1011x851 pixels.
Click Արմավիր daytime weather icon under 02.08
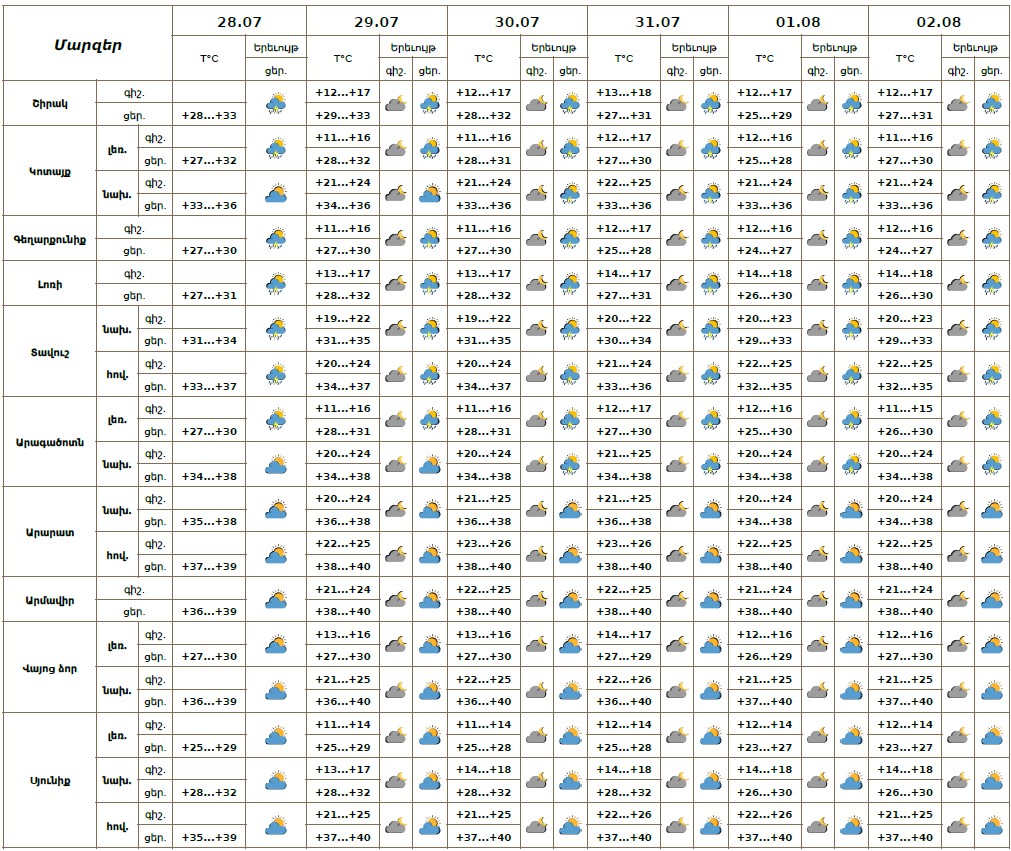point(992,600)
